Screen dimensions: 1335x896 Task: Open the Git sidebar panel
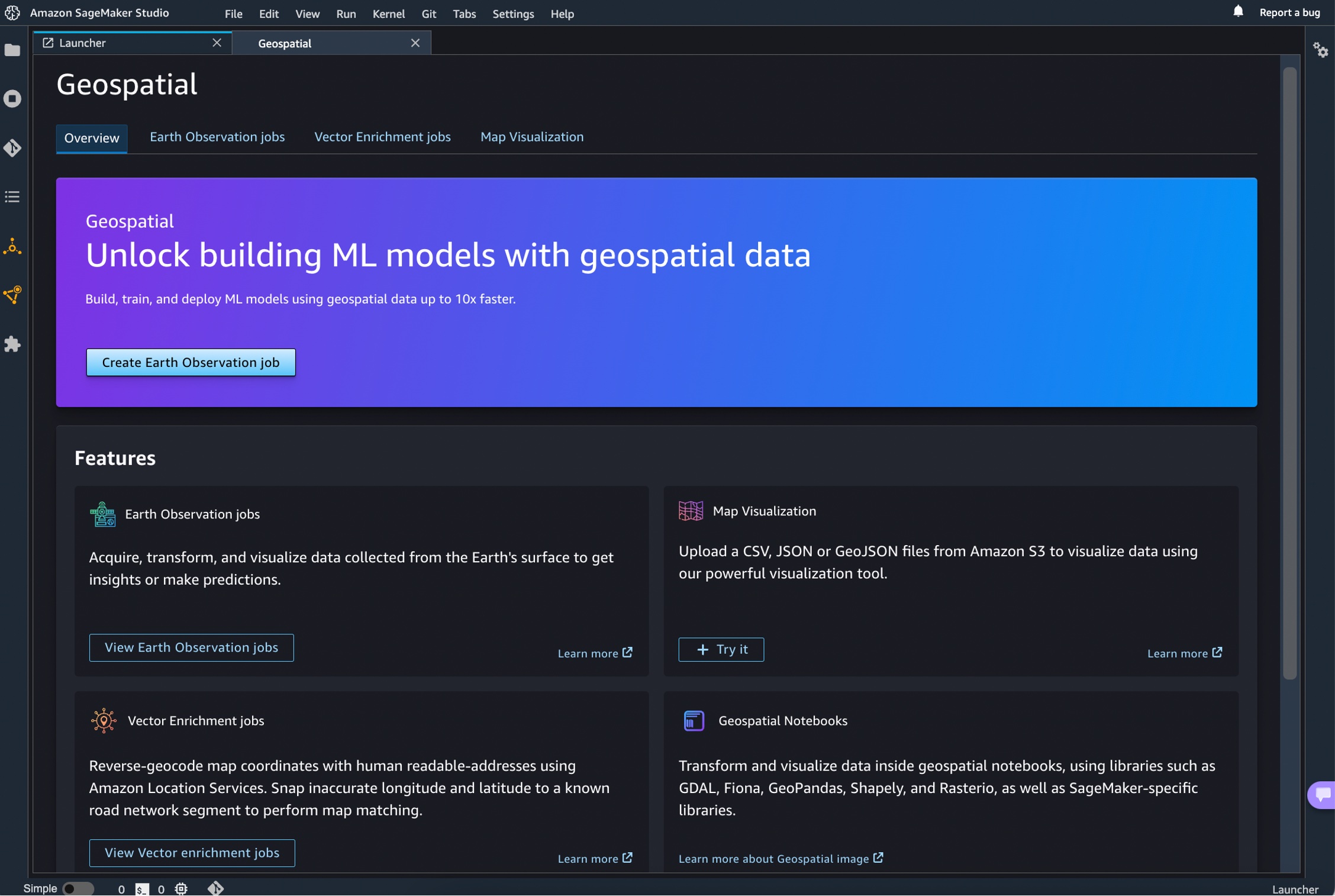[x=12, y=148]
